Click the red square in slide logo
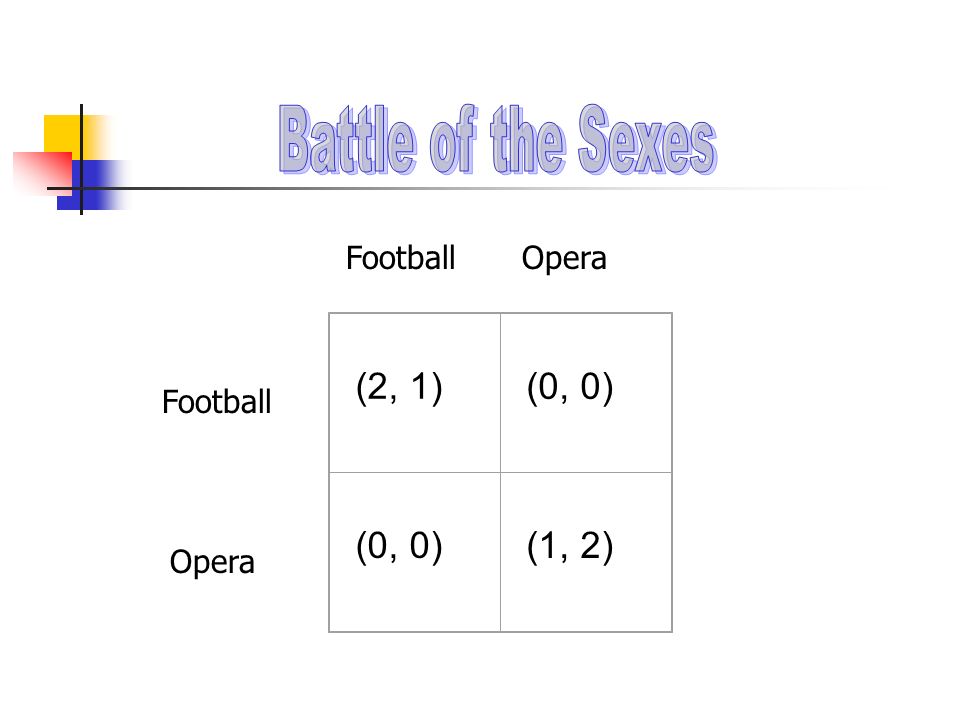Viewport: 960px width, 720px height. coord(44,174)
